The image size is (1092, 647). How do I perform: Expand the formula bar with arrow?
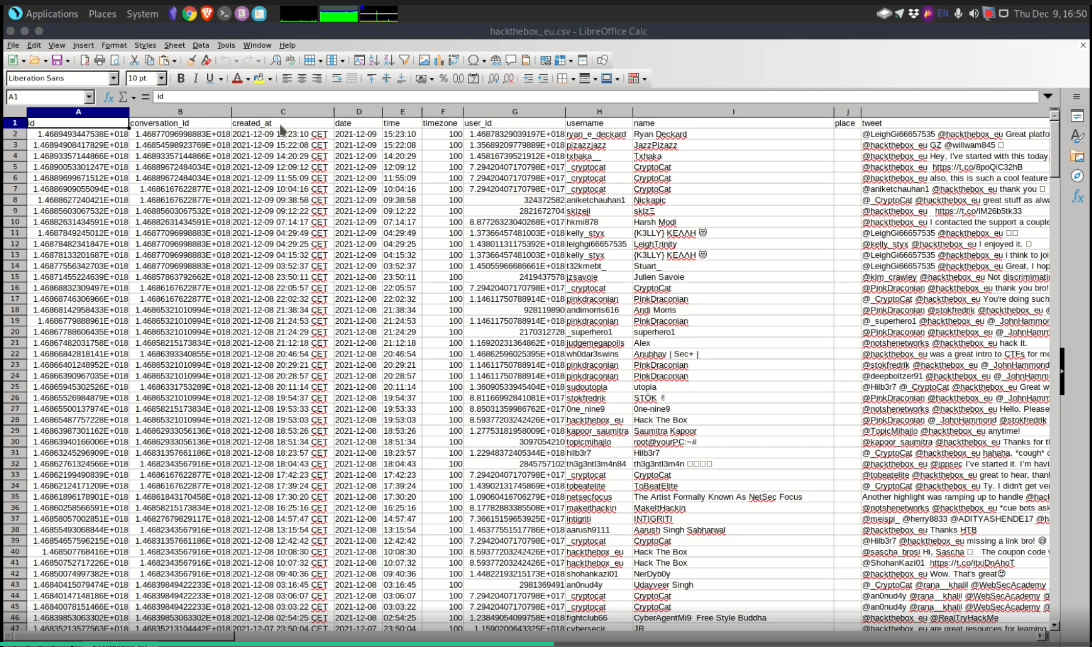[x=1047, y=96]
